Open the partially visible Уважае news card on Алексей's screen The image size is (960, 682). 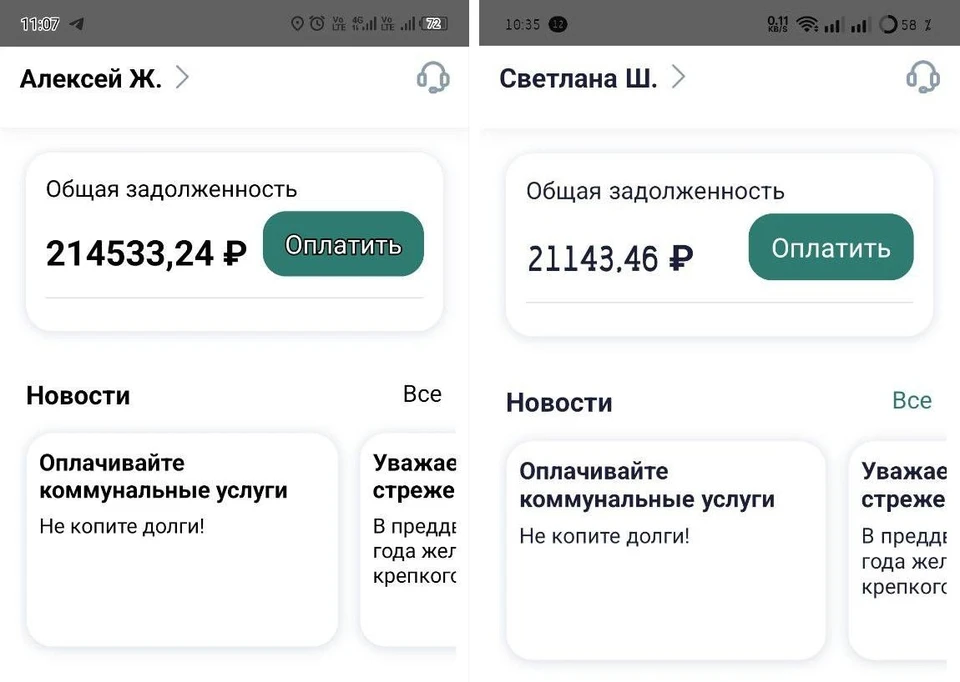click(x=412, y=539)
